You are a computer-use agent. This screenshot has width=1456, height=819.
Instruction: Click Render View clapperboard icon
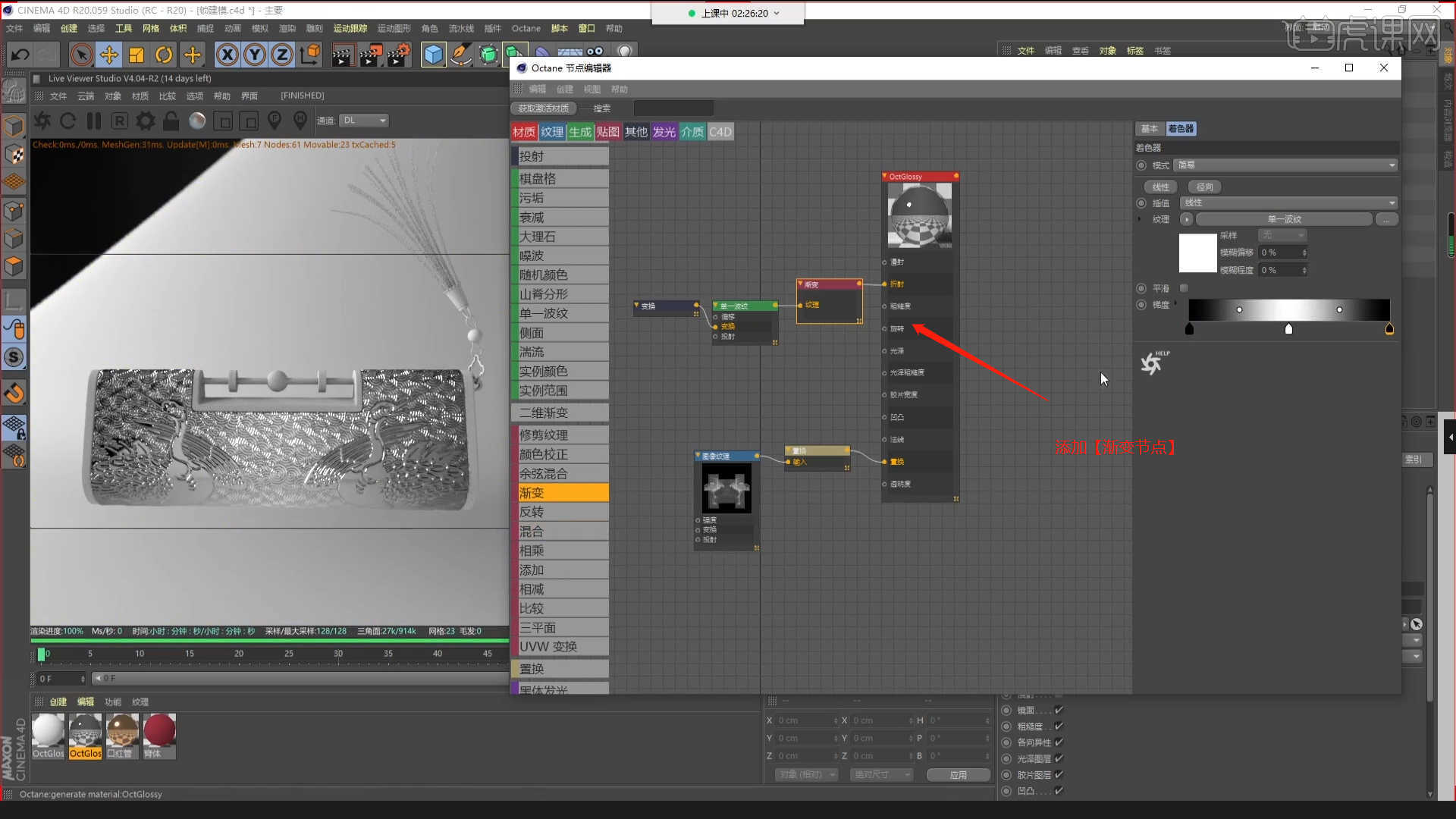click(x=342, y=55)
